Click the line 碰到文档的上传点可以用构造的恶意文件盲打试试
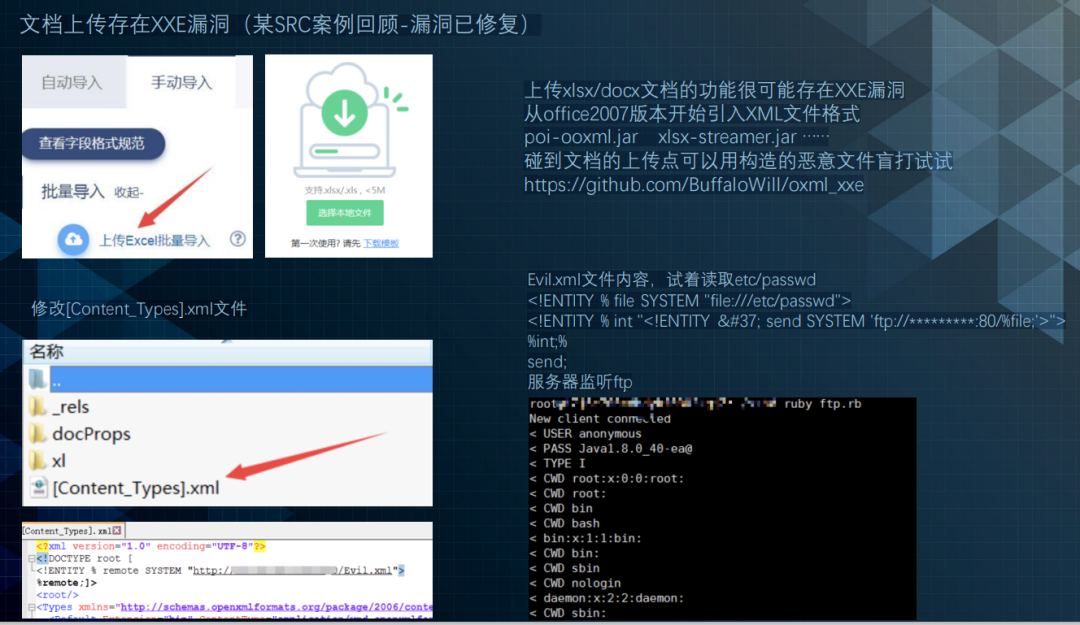Screen dimensions: 1080x625 pyautogui.click(x=738, y=161)
